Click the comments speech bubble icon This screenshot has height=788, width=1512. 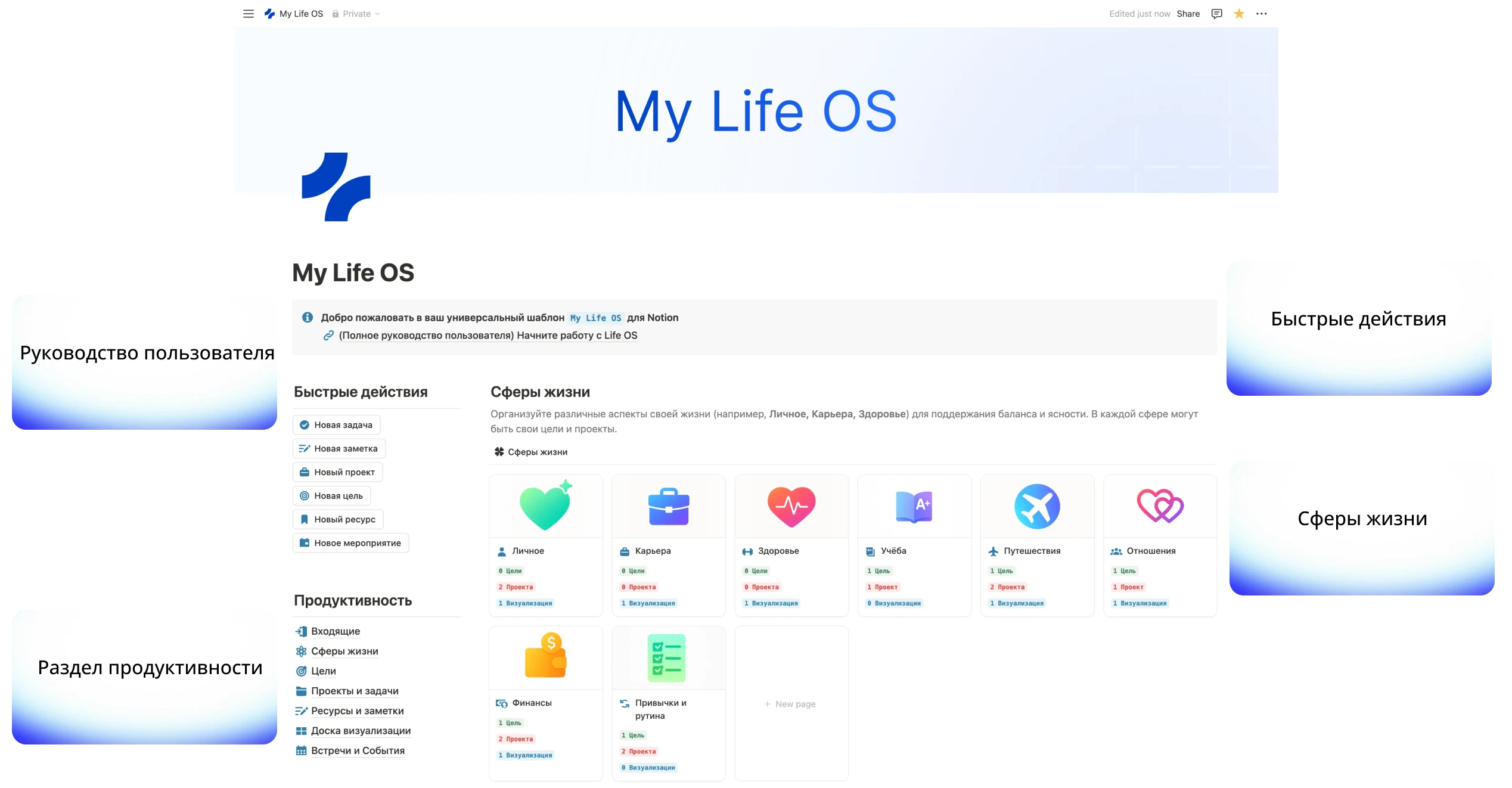click(1216, 14)
